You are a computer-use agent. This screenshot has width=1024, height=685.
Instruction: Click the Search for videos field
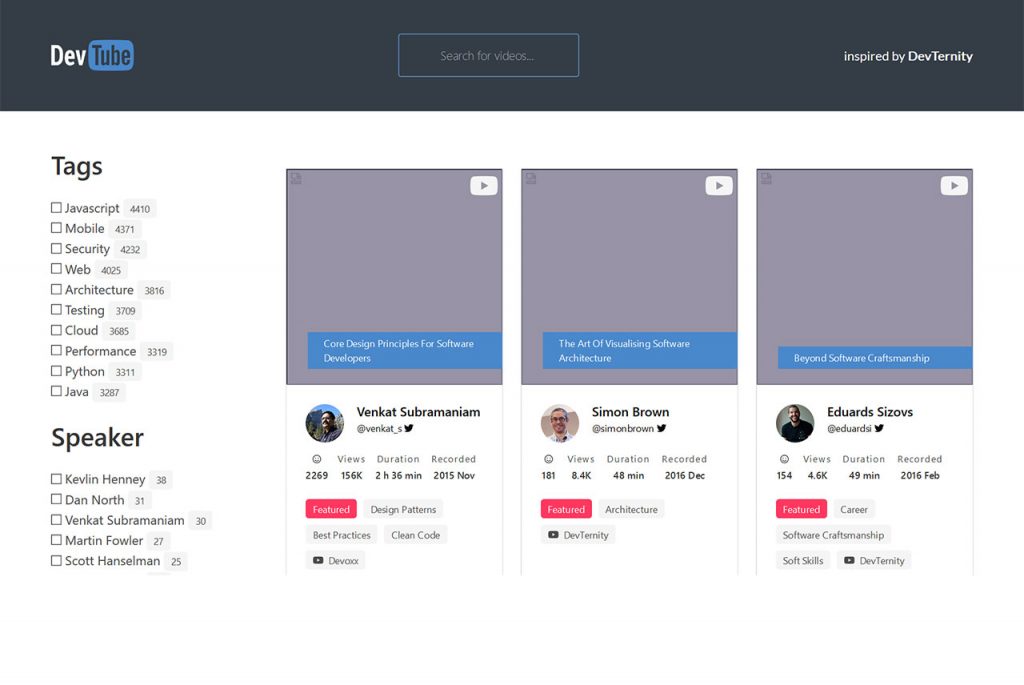488,56
